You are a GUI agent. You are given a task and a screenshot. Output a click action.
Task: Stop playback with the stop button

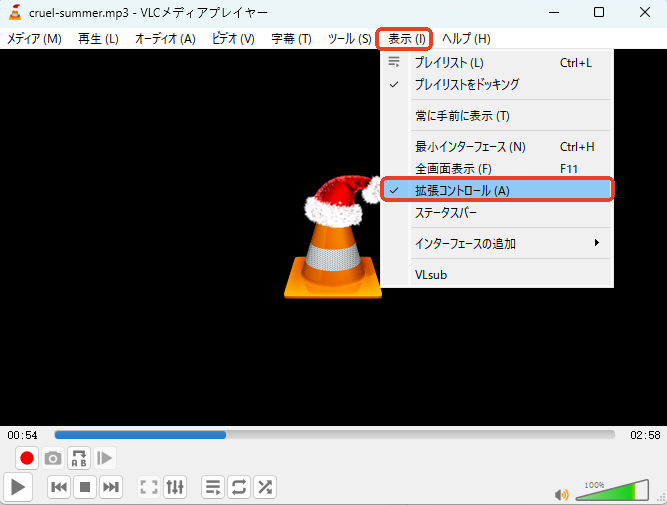click(85, 487)
